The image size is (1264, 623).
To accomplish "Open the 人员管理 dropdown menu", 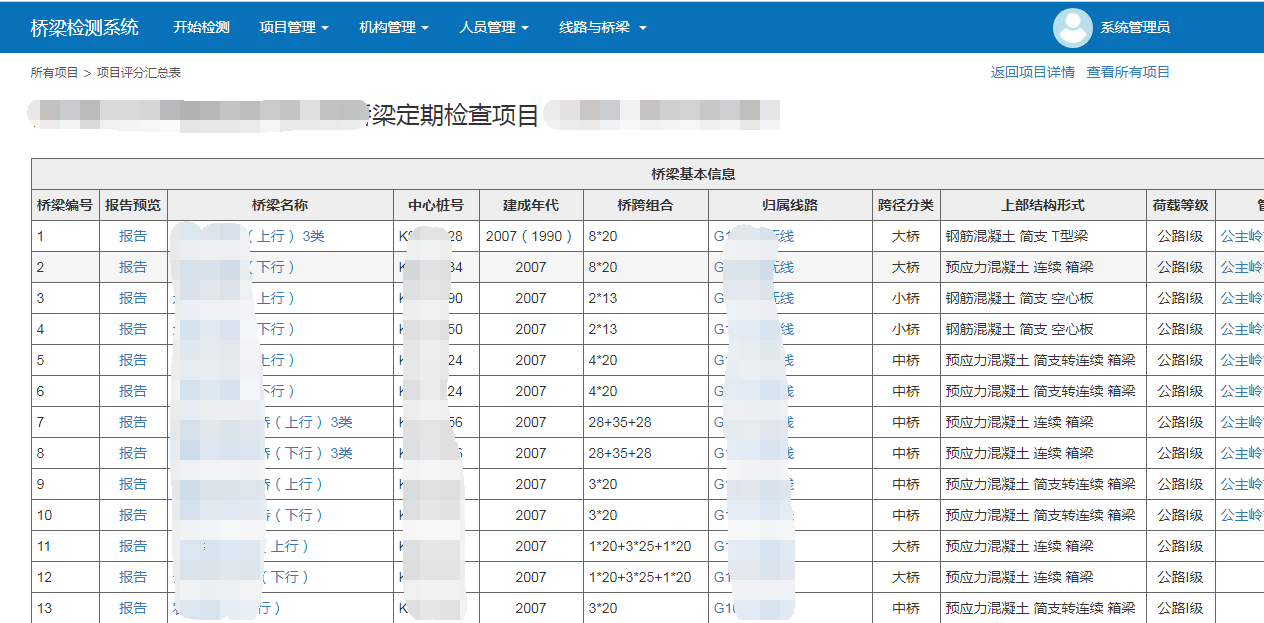I will (x=493, y=28).
